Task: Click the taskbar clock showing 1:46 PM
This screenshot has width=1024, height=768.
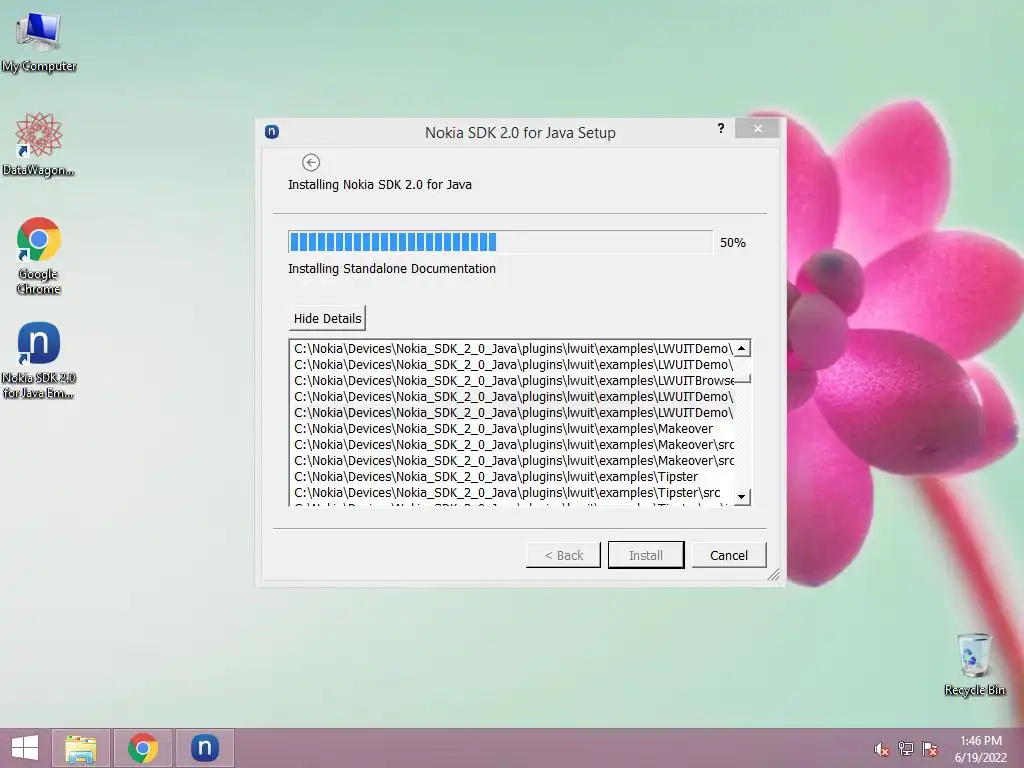Action: click(980, 749)
